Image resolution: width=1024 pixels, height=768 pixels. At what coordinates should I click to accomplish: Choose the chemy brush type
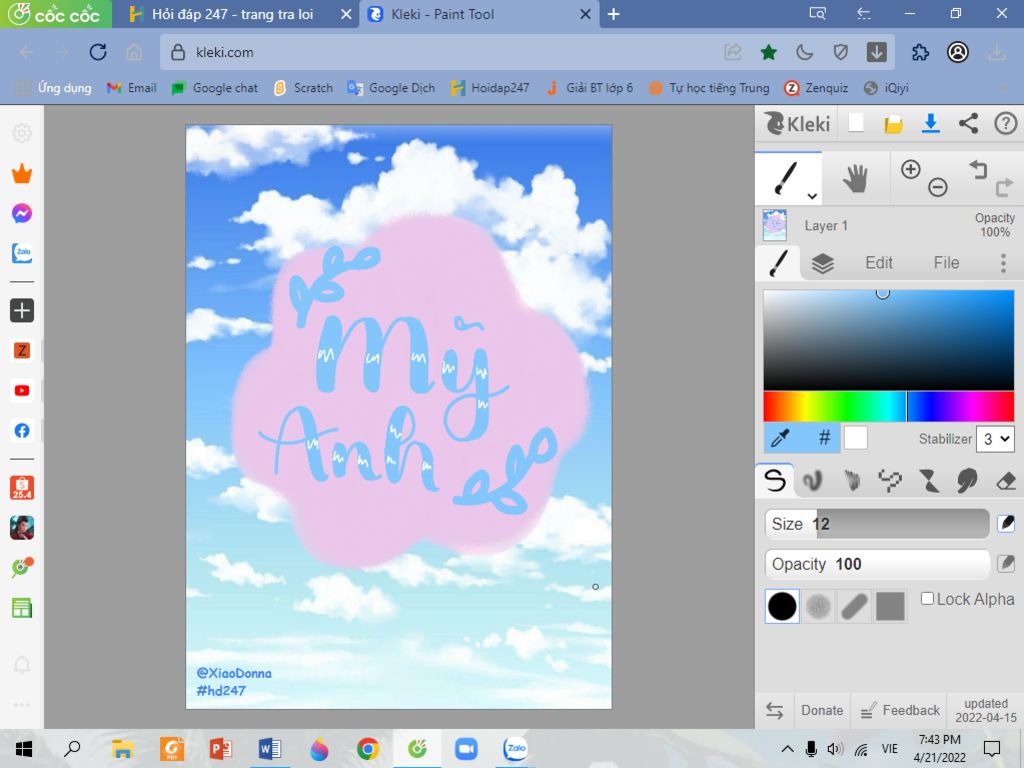click(x=929, y=481)
